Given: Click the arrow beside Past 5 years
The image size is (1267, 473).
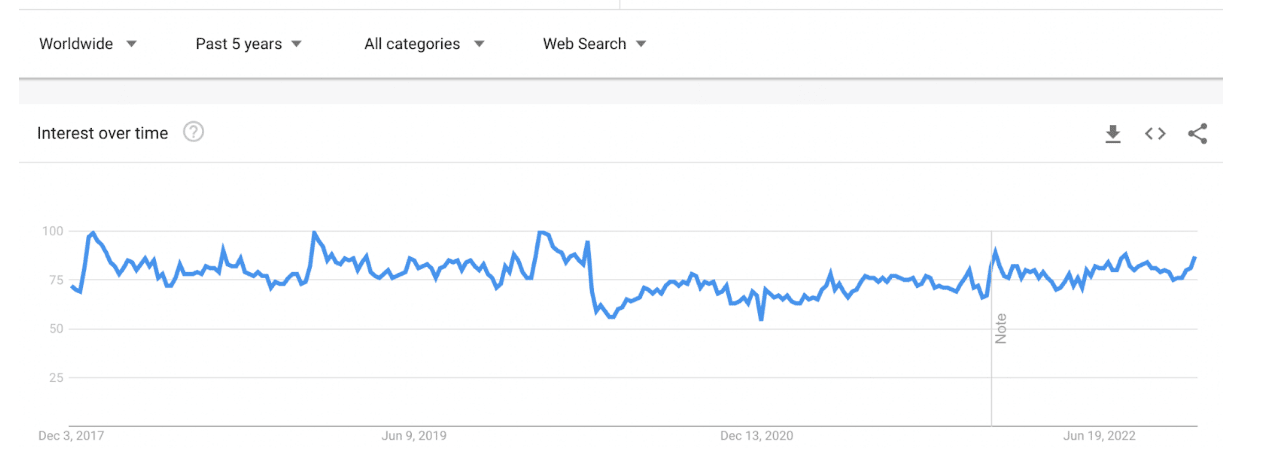Looking at the screenshot, I should click(x=296, y=44).
